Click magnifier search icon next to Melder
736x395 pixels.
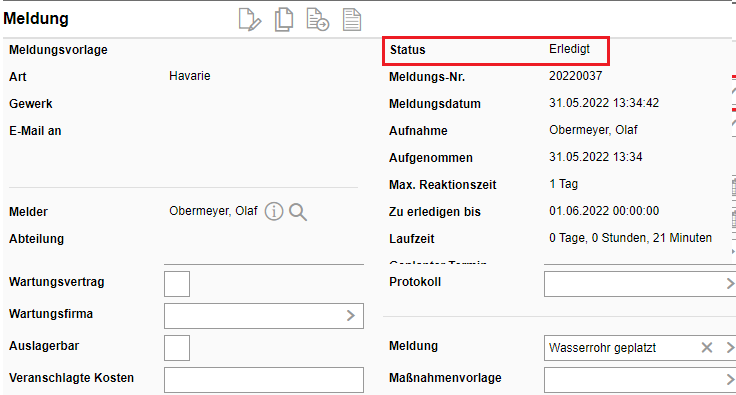[x=298, y=212]
